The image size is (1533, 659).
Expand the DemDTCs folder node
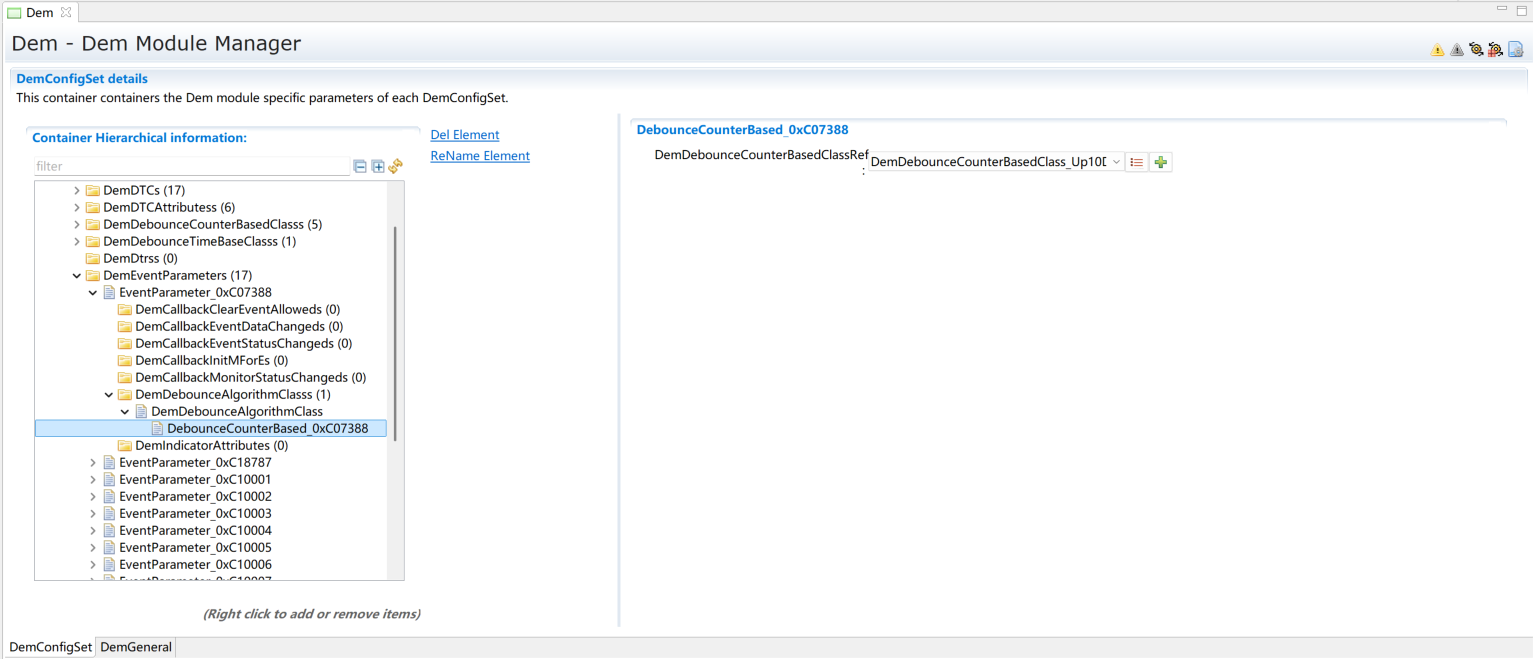(x=77, y=190)
